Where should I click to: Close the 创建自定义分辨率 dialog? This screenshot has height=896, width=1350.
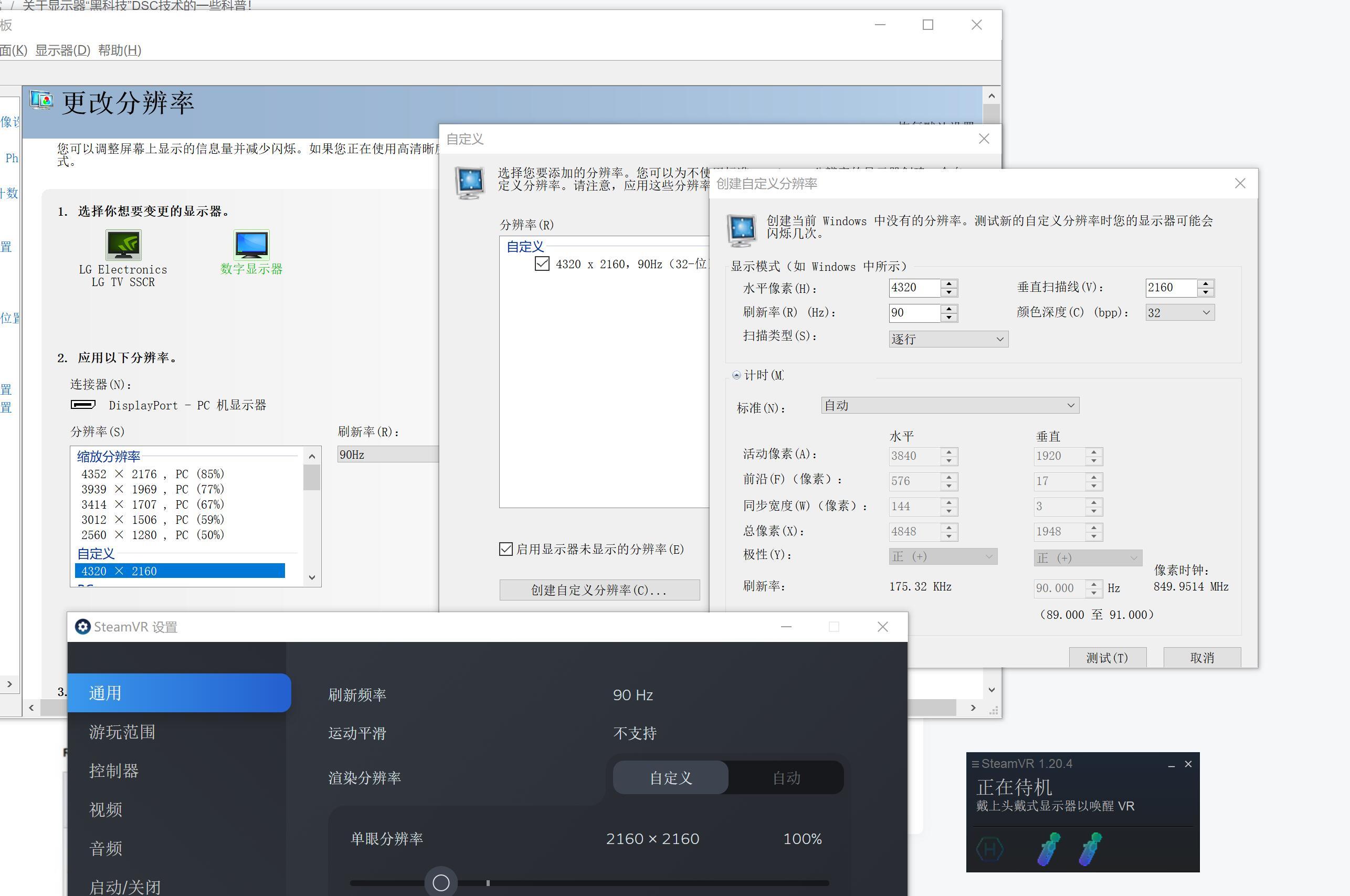click(x=1240, y=183)
